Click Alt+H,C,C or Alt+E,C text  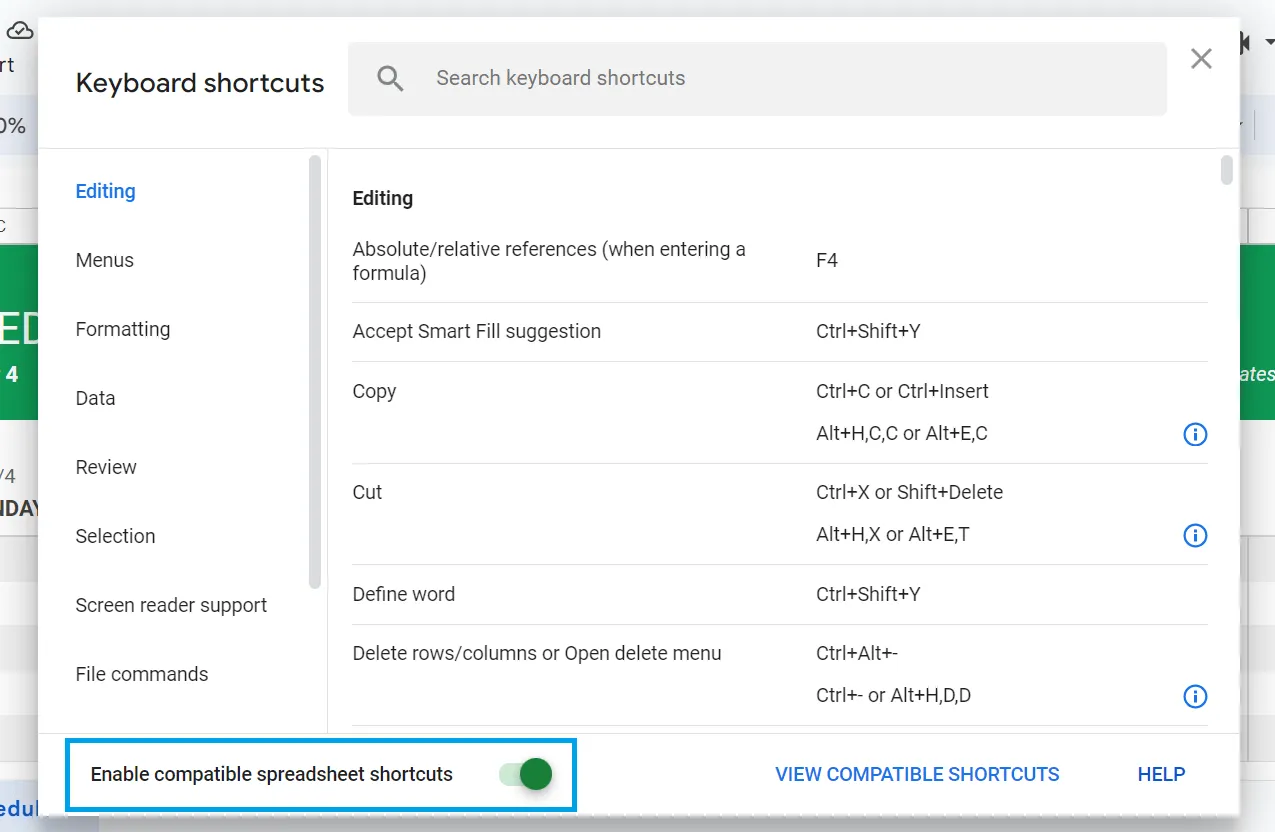(x=901, y=434)
